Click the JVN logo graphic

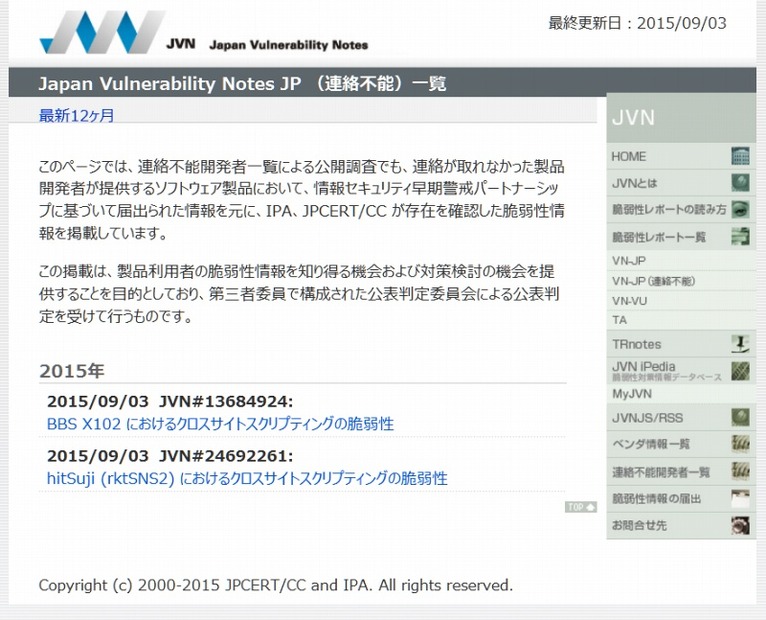point(102,32)
